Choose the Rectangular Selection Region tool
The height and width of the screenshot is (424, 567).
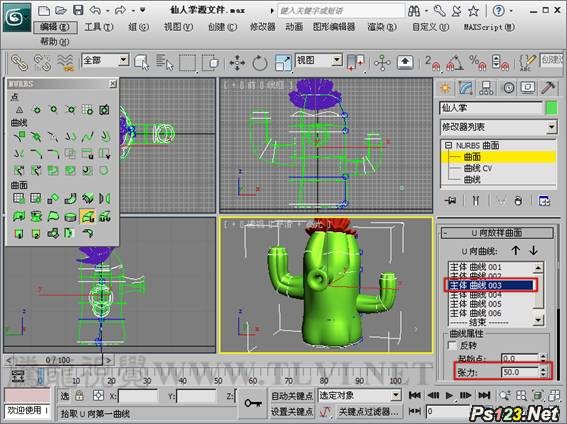pos(187,63)
